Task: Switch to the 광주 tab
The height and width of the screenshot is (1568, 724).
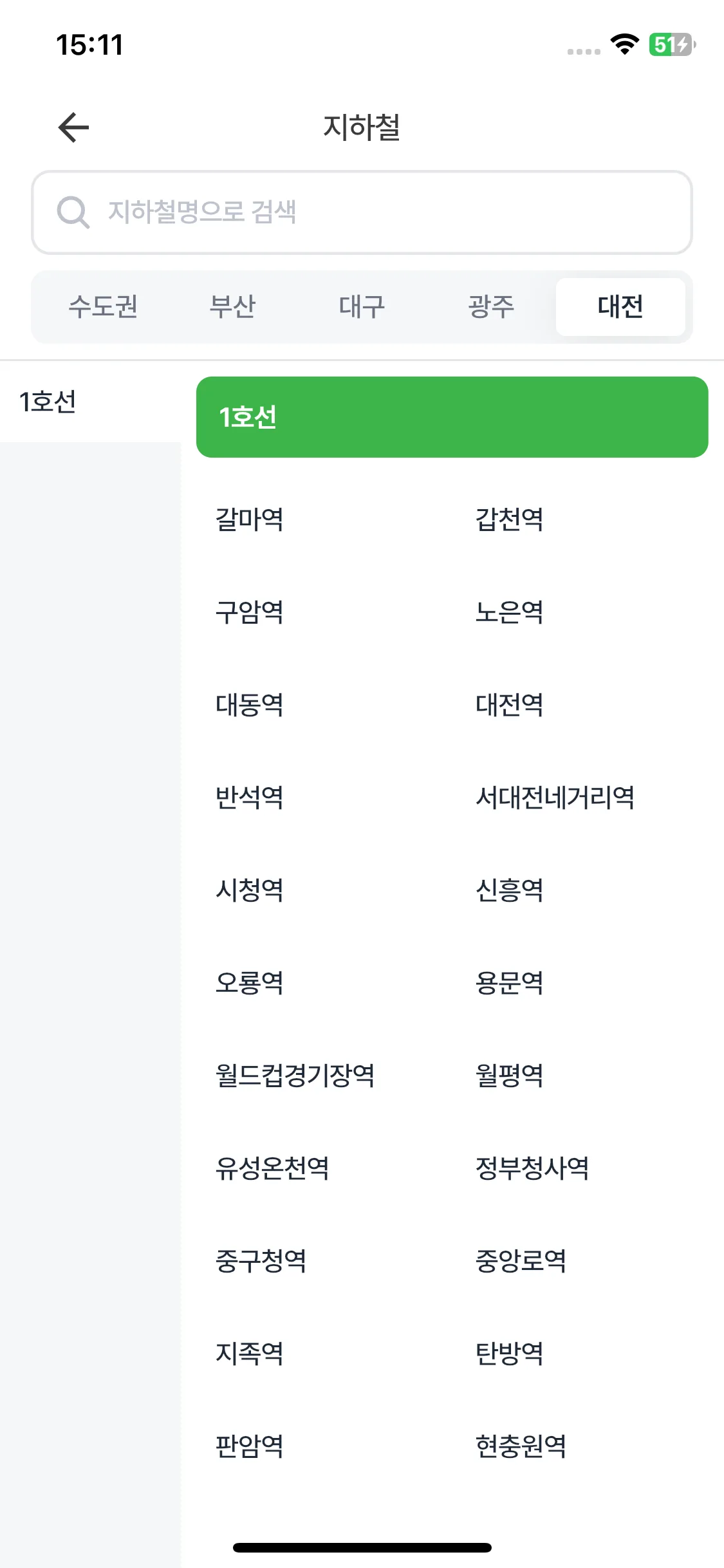Action: tap(491, 306)
